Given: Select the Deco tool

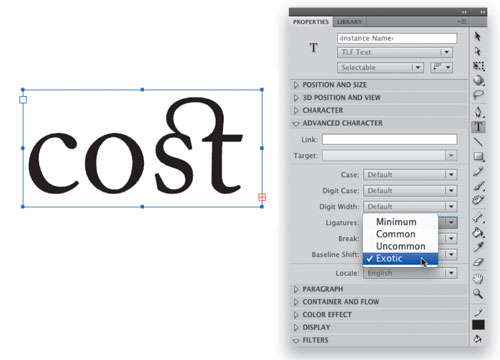Looking at the screenshot, I should coord(478,200).
